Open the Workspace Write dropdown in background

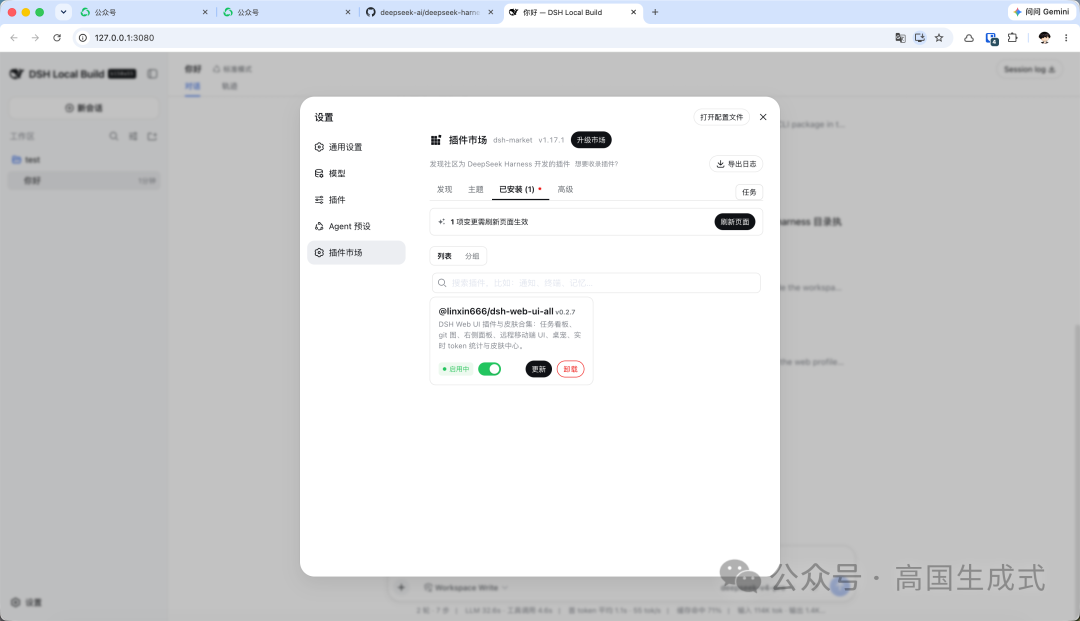click(x=466, y=587)
